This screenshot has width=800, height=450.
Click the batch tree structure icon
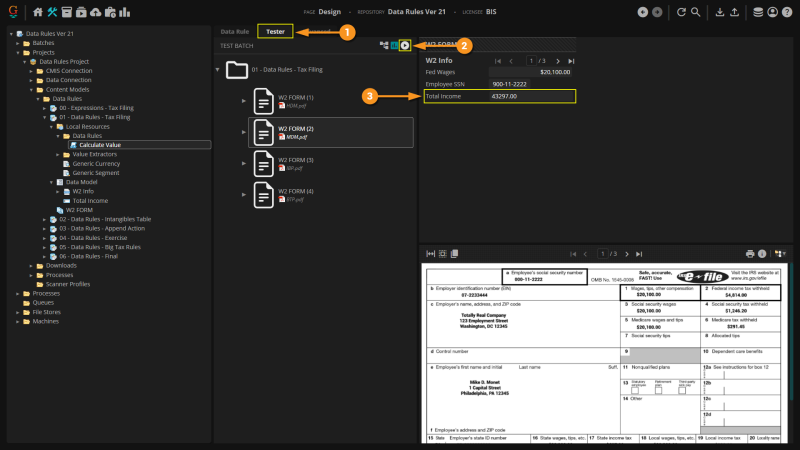[384, 45]
